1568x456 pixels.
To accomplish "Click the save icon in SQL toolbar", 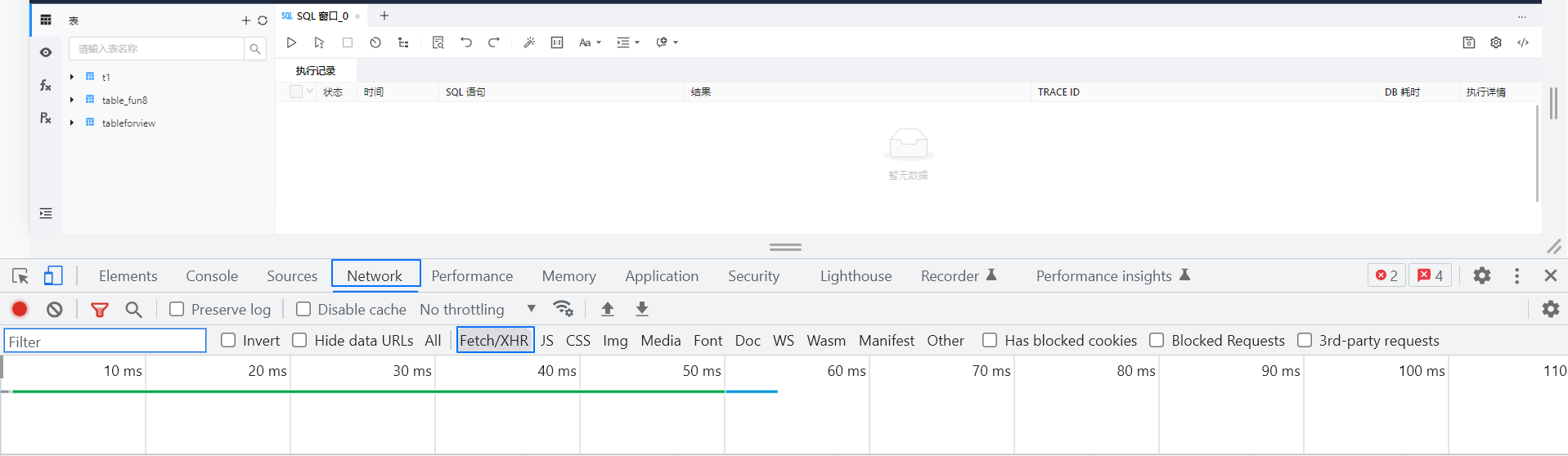I will [1468, 42].
